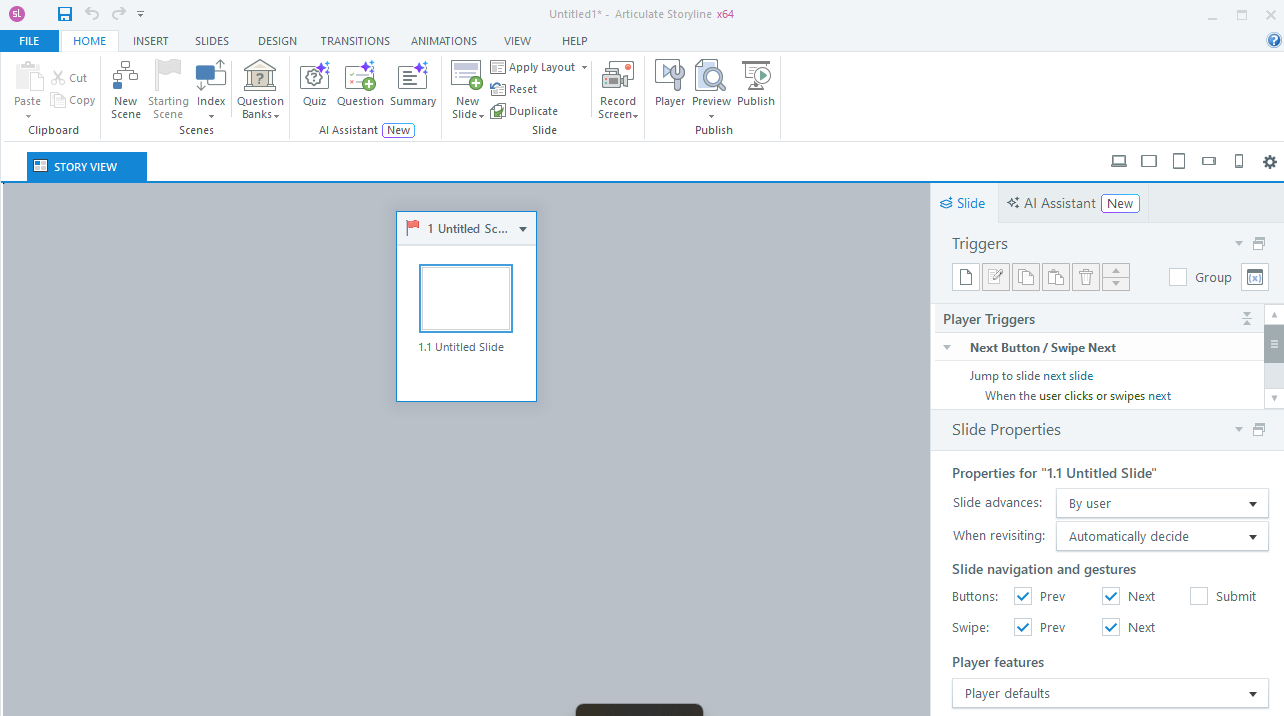Switch to the INSERT ribbon tab
The height and width of the screenshot is (716, 1284).
(x=151, y=41)
